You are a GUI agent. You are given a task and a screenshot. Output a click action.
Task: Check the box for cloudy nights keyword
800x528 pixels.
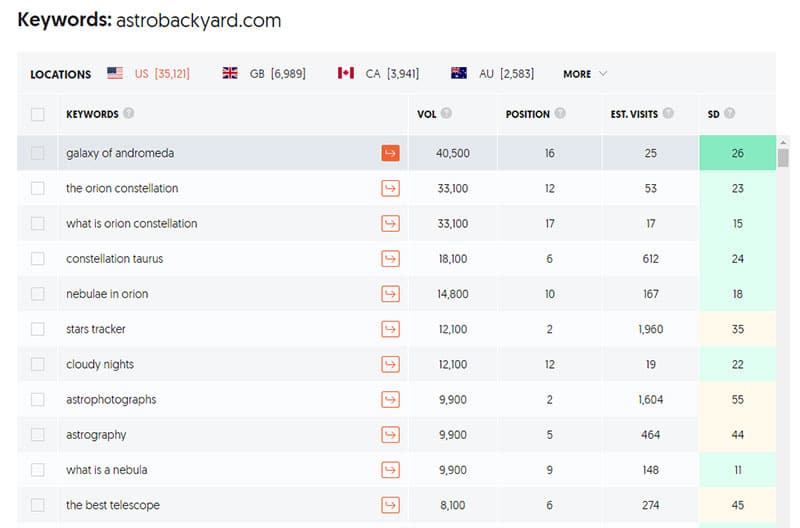click(38, 364)
